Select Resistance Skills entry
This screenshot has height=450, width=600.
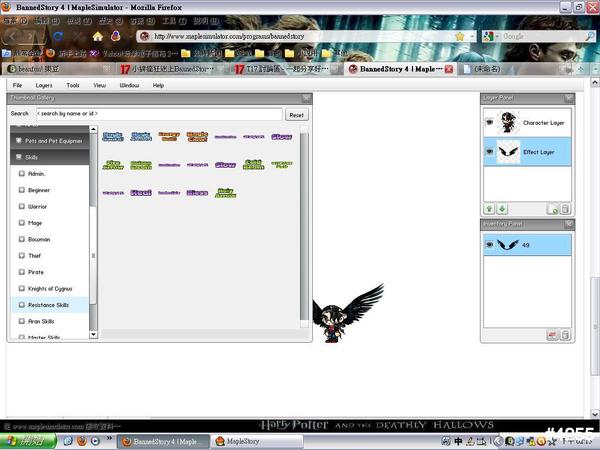point(50,305)
